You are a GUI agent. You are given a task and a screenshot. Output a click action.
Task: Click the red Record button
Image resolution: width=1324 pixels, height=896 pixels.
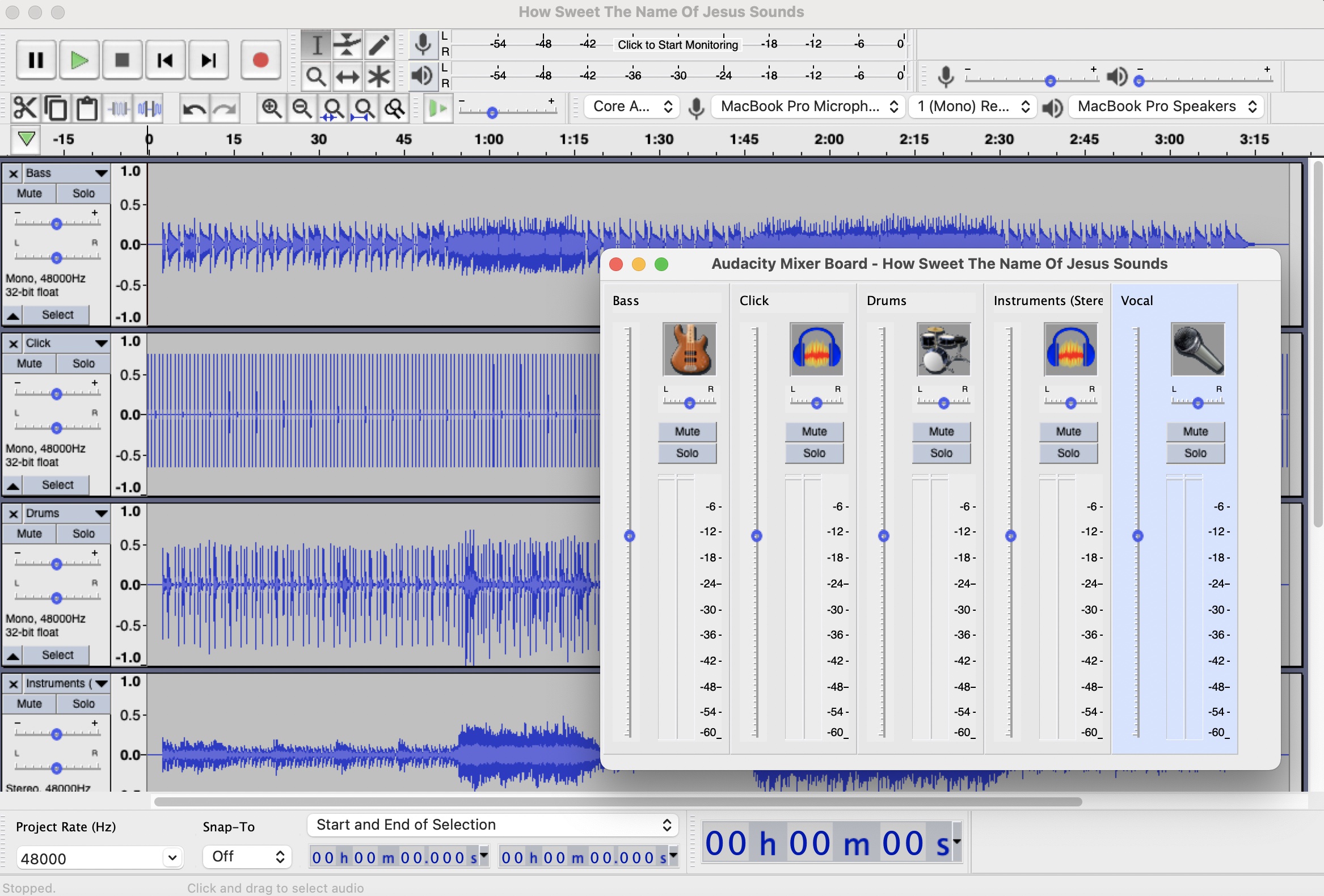(260, 60)
